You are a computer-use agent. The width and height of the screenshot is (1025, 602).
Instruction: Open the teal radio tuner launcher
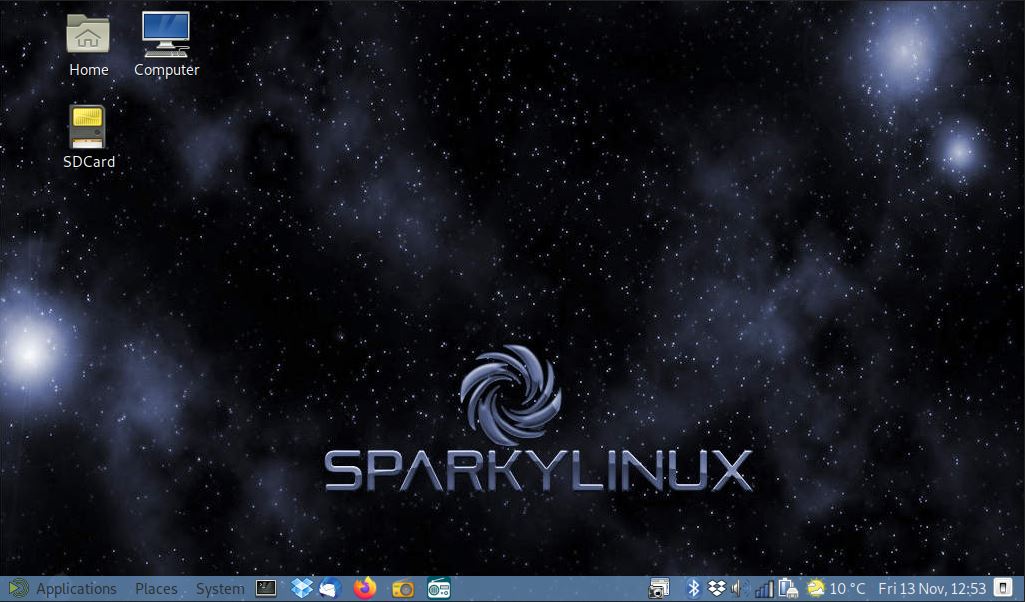point(439,588)
